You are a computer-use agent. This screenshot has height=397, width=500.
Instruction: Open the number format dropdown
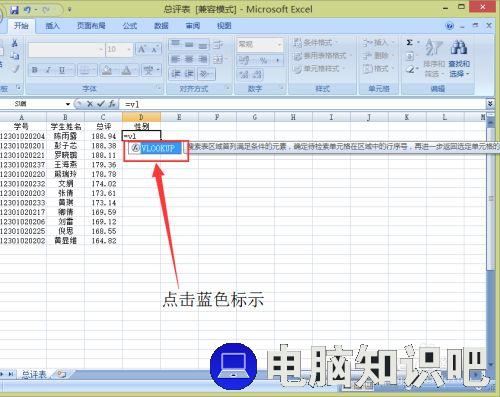coord(279,44)
